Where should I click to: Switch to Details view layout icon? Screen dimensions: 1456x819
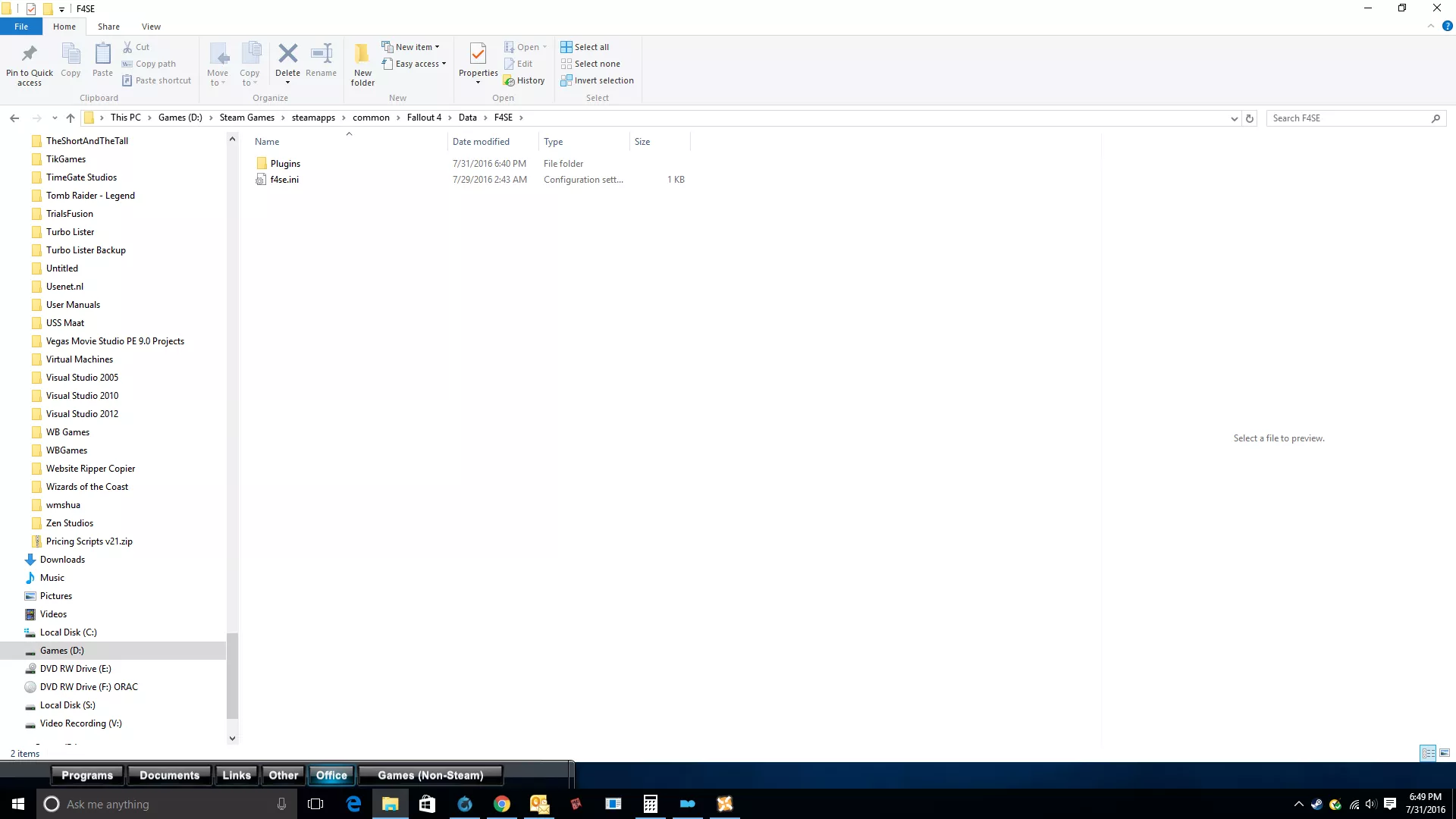(x=1428, y=753)
